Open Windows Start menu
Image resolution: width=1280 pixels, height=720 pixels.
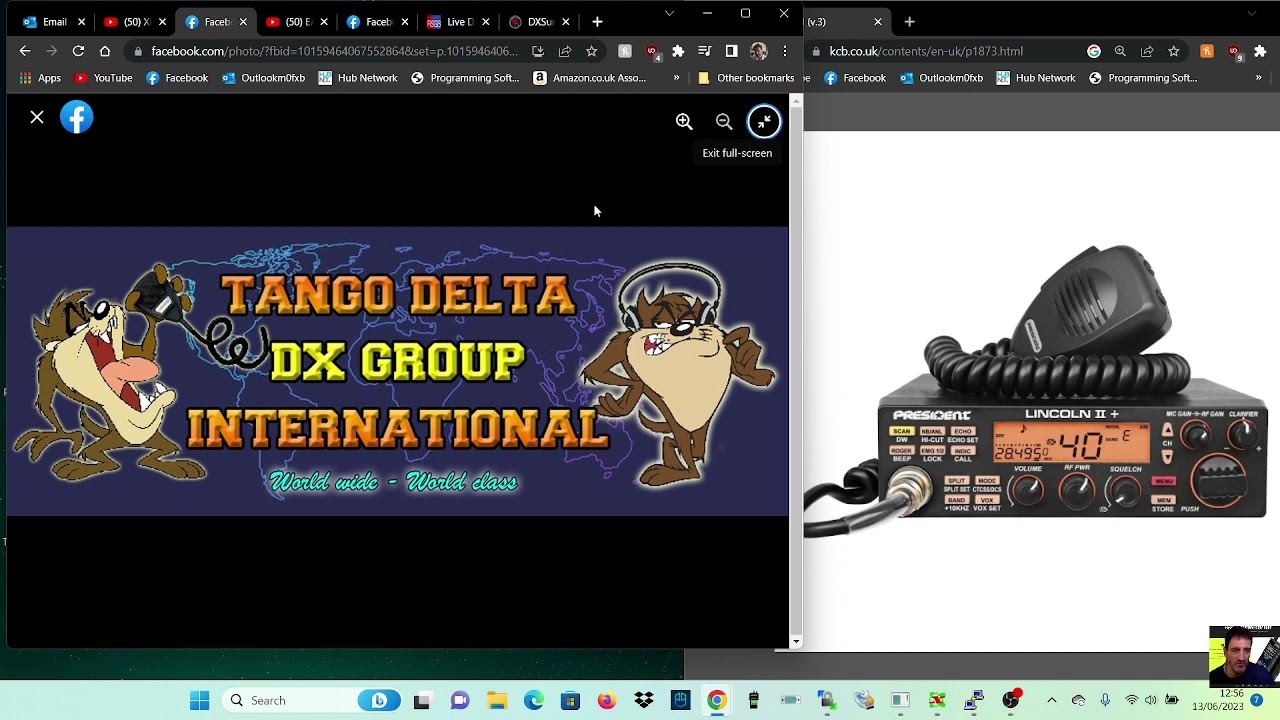point(199,701)
